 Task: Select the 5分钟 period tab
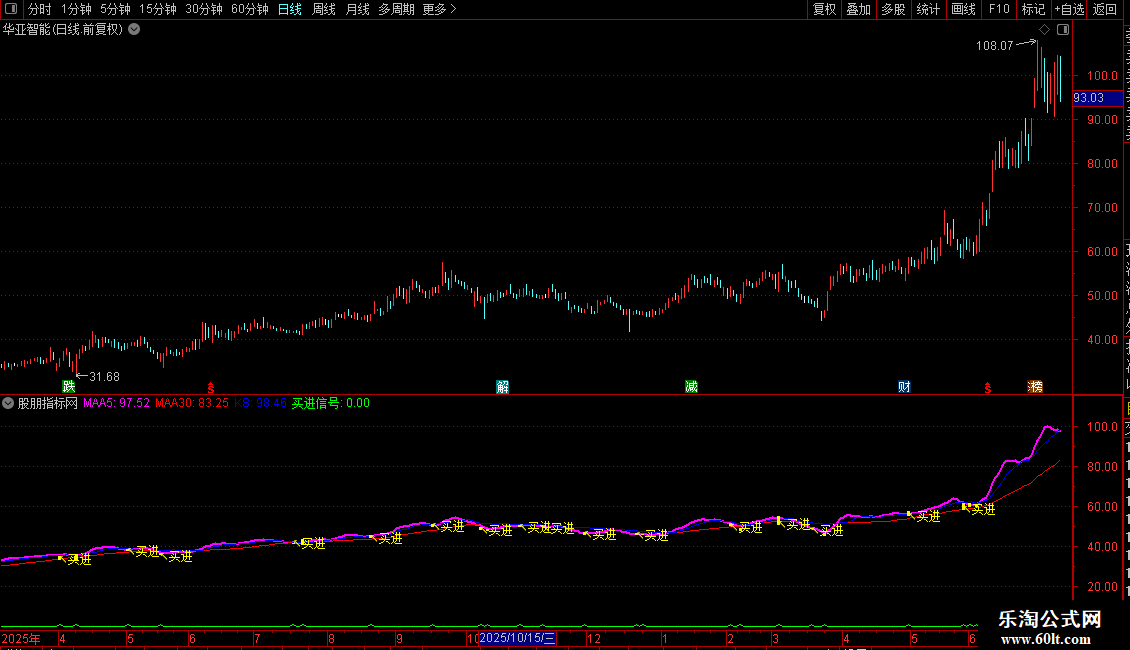coord(115,9)
